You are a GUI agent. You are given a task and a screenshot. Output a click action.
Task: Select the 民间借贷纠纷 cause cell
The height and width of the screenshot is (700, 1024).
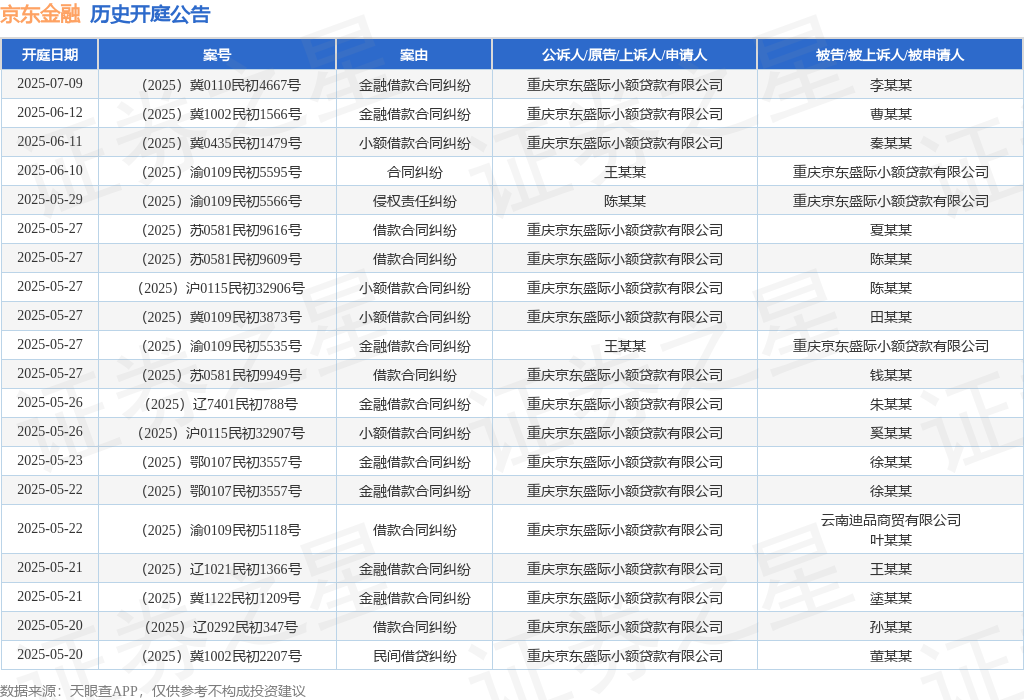pos(414,656)
